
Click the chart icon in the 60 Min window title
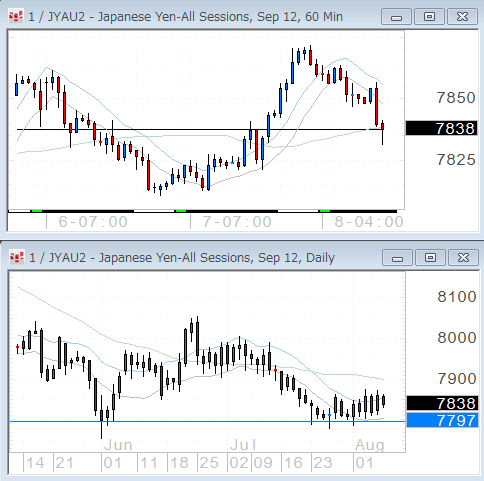[16, 17]
